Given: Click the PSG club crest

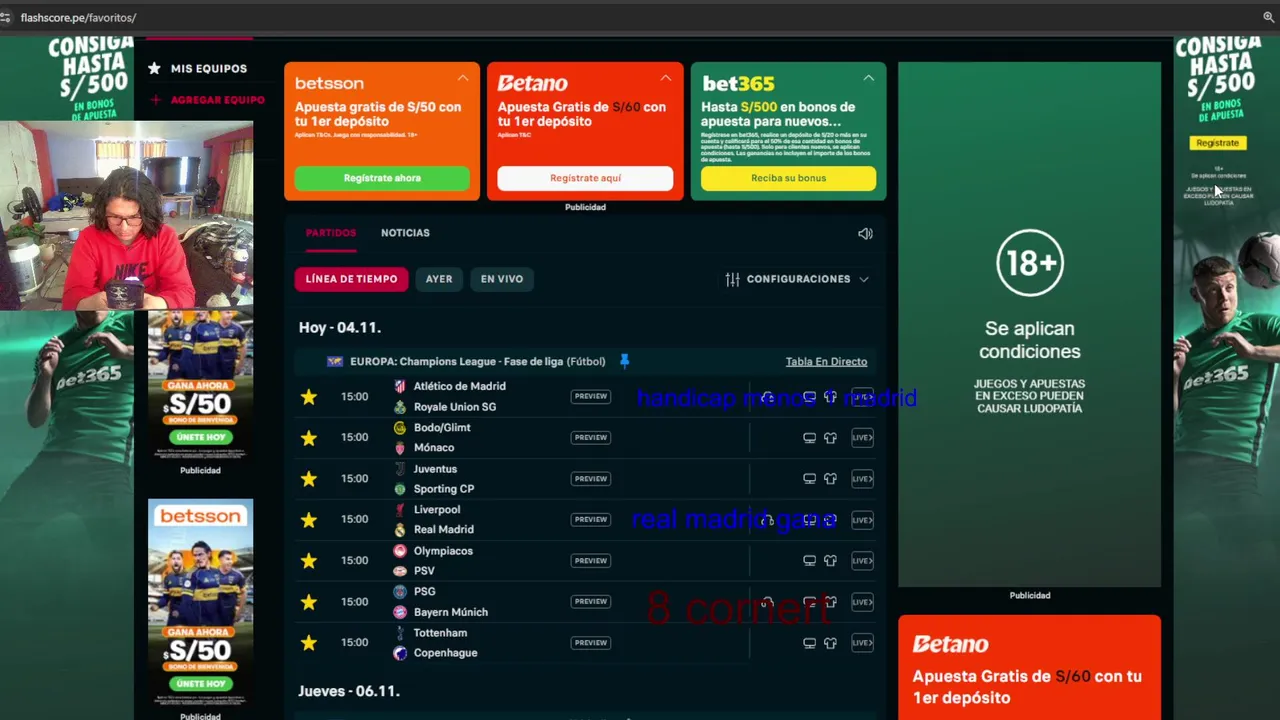Looking at the screenshot, I should tap(400, 592).
